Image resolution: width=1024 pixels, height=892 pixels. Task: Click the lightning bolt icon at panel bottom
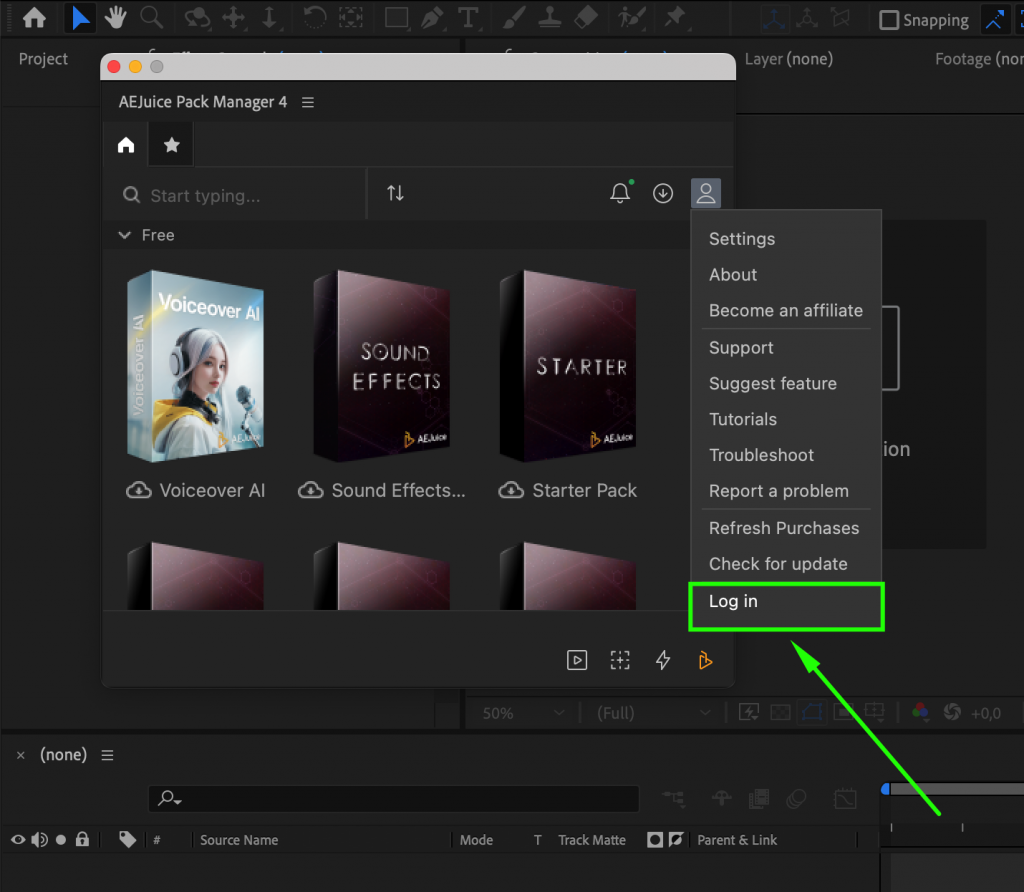663,660
